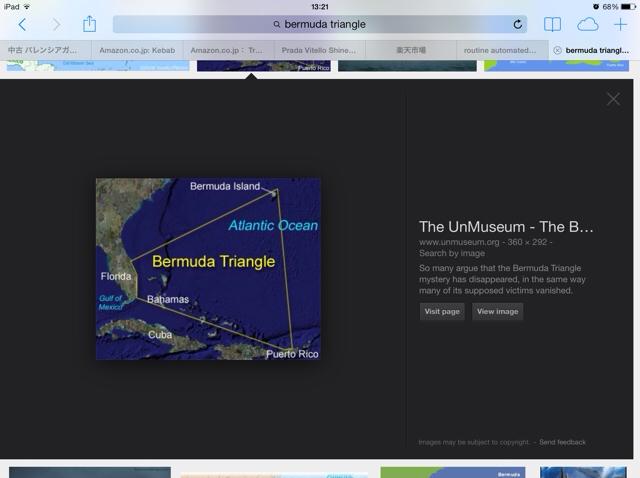Switch to the Prada Vitello Shine tab
640x478 pixels.
click(x=320, y=50)
